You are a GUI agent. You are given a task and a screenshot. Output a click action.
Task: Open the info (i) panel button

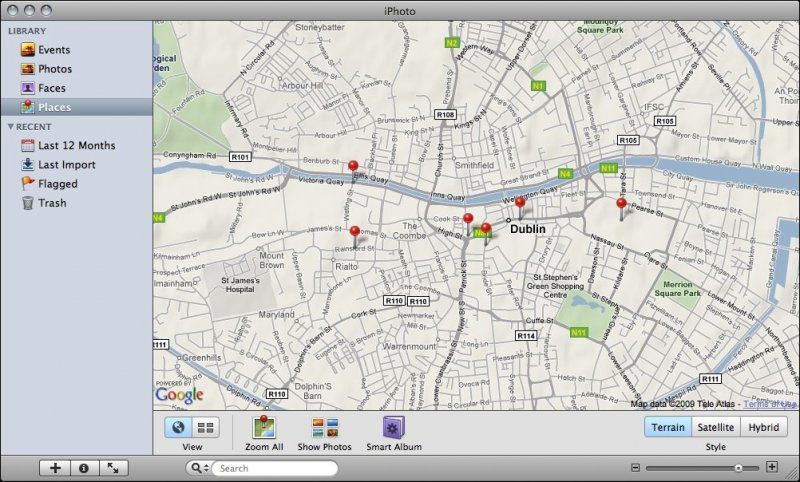pyautogui.click(x=83, y=467)
